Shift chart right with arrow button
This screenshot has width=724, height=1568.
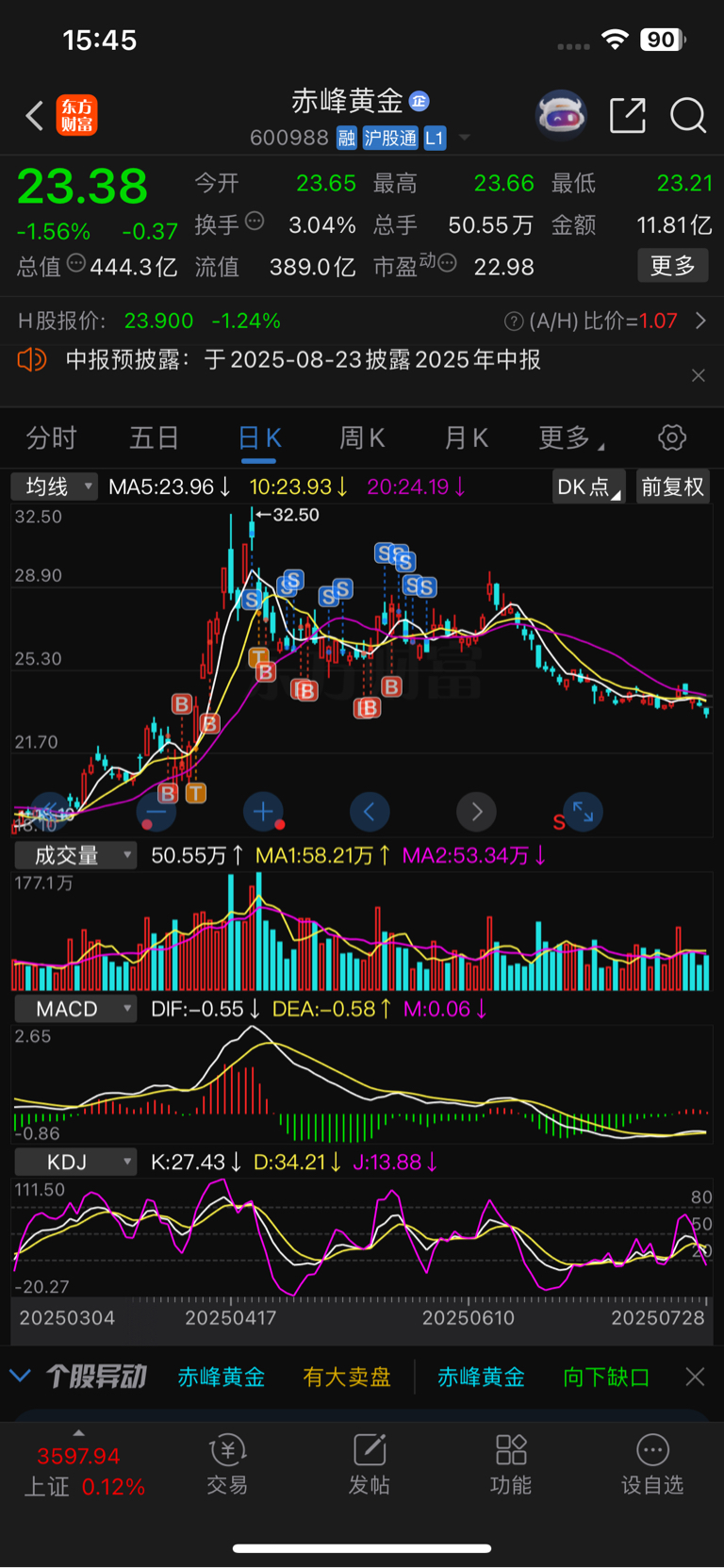[476, 812]
